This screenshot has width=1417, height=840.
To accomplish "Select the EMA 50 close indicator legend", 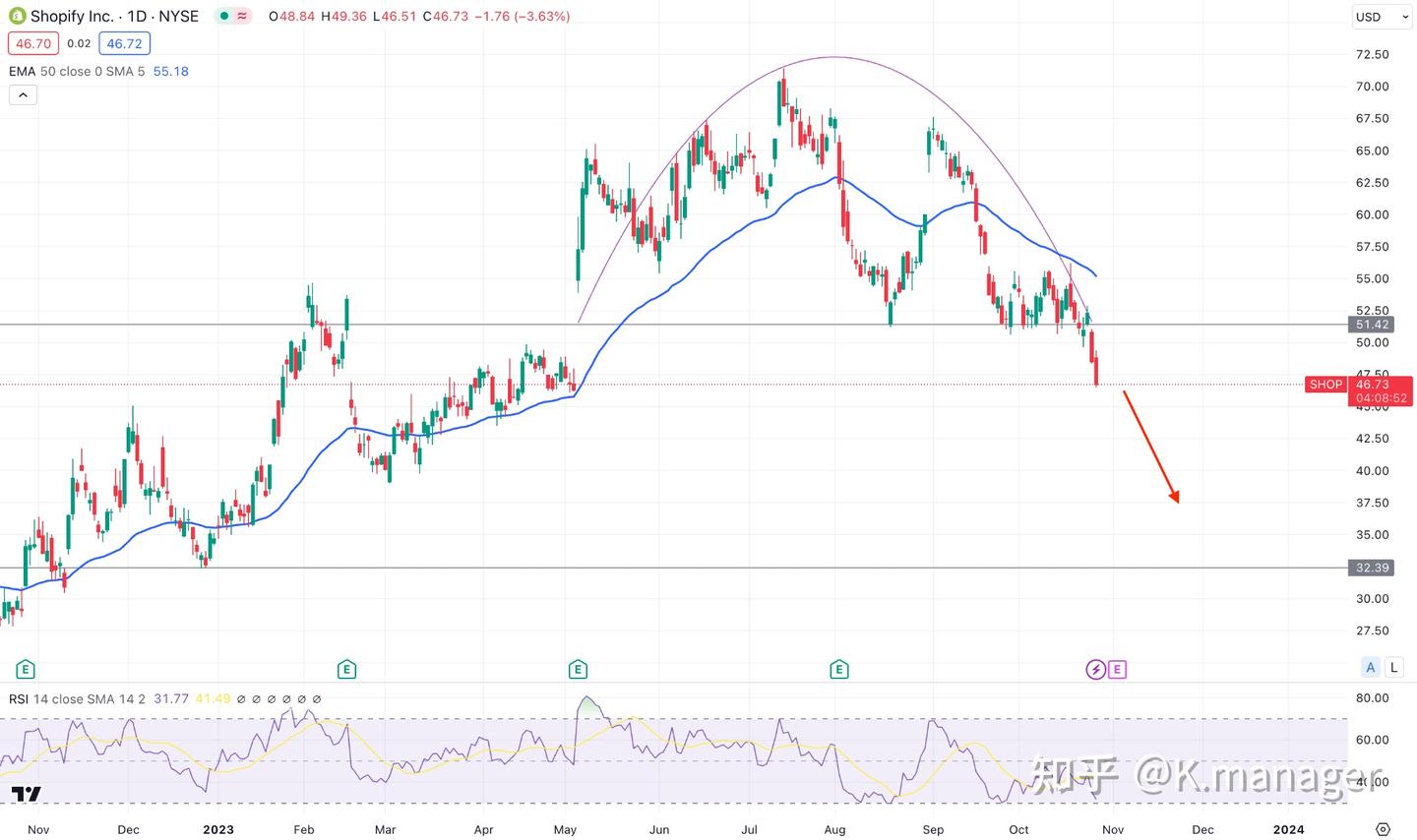I will coord(78,72).
